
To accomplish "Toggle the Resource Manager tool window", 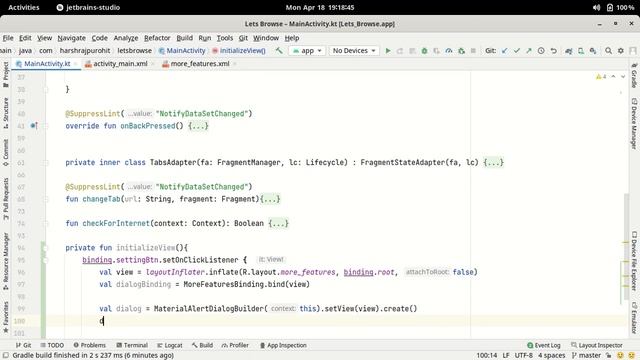I will (6, 261).
